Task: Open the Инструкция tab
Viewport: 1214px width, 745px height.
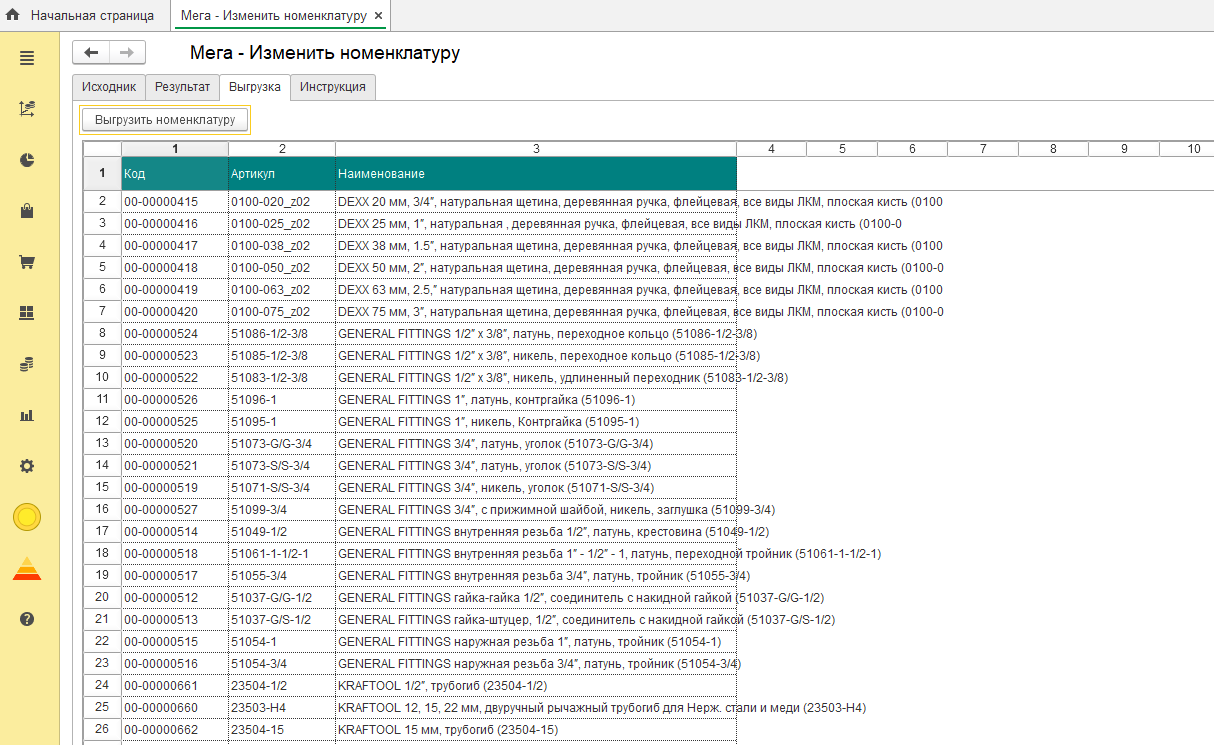Action: point(333,87)
